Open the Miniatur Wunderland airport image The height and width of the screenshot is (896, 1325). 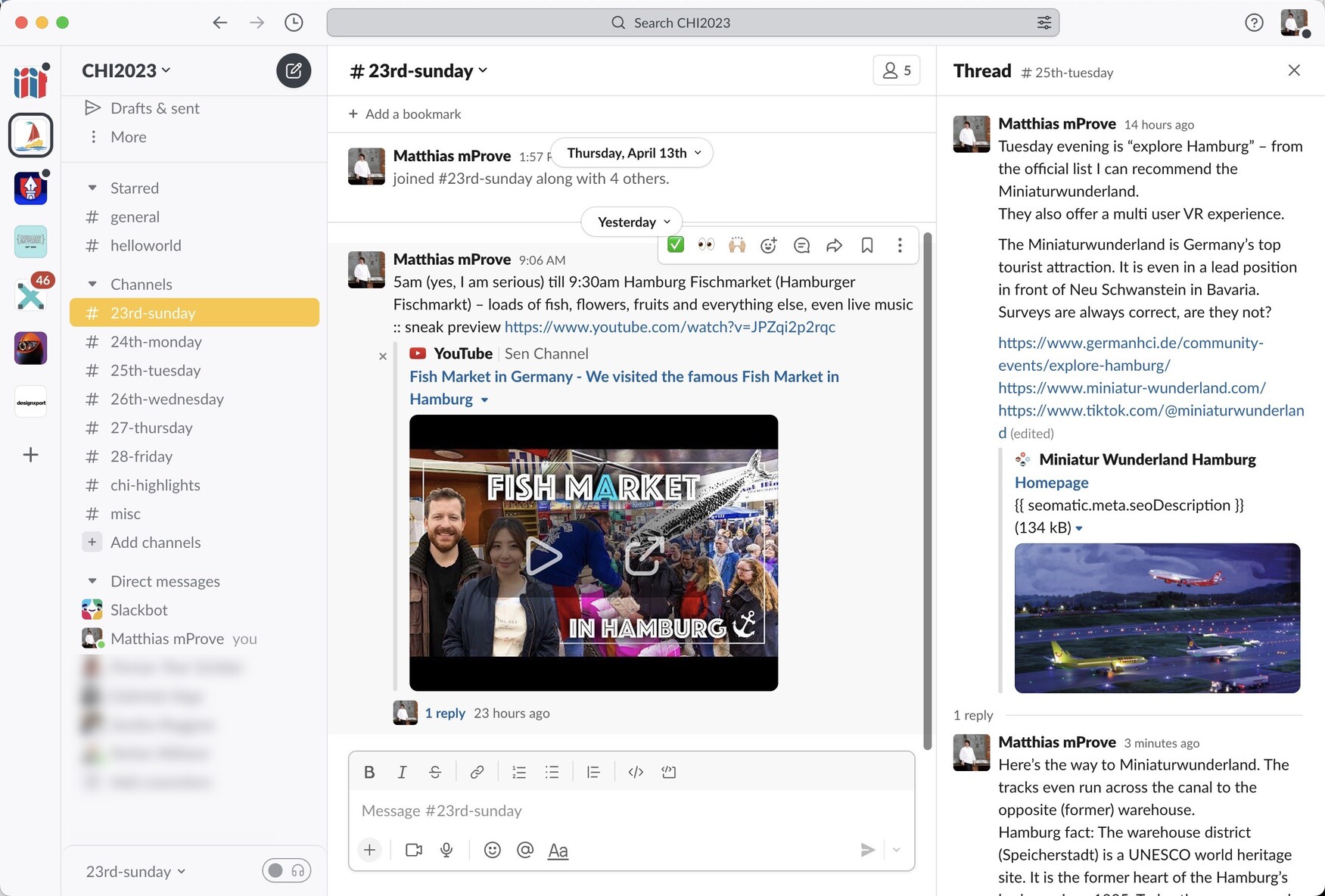tap(1157, 618)
